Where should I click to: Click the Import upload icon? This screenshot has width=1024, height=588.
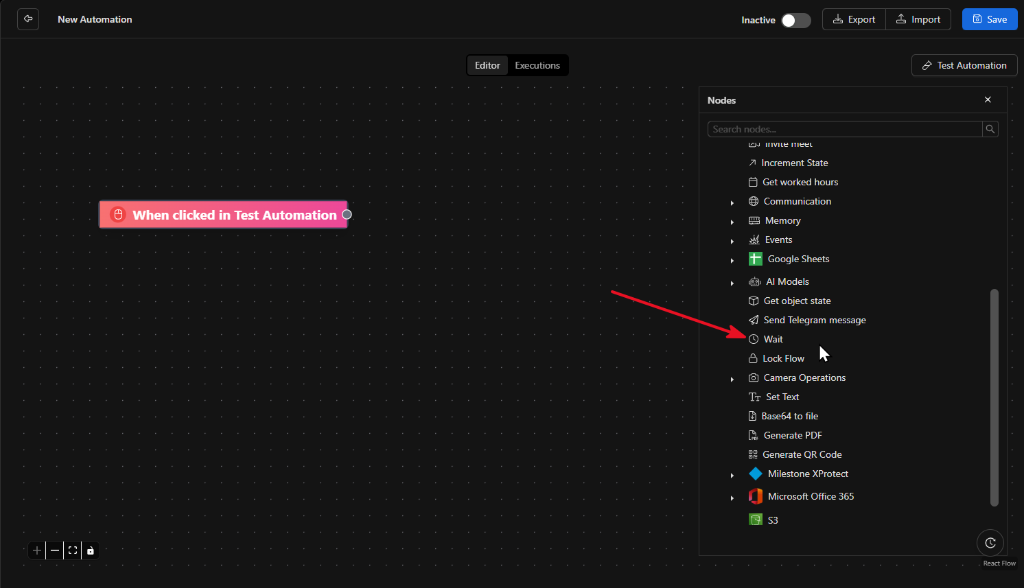(901, 19)
